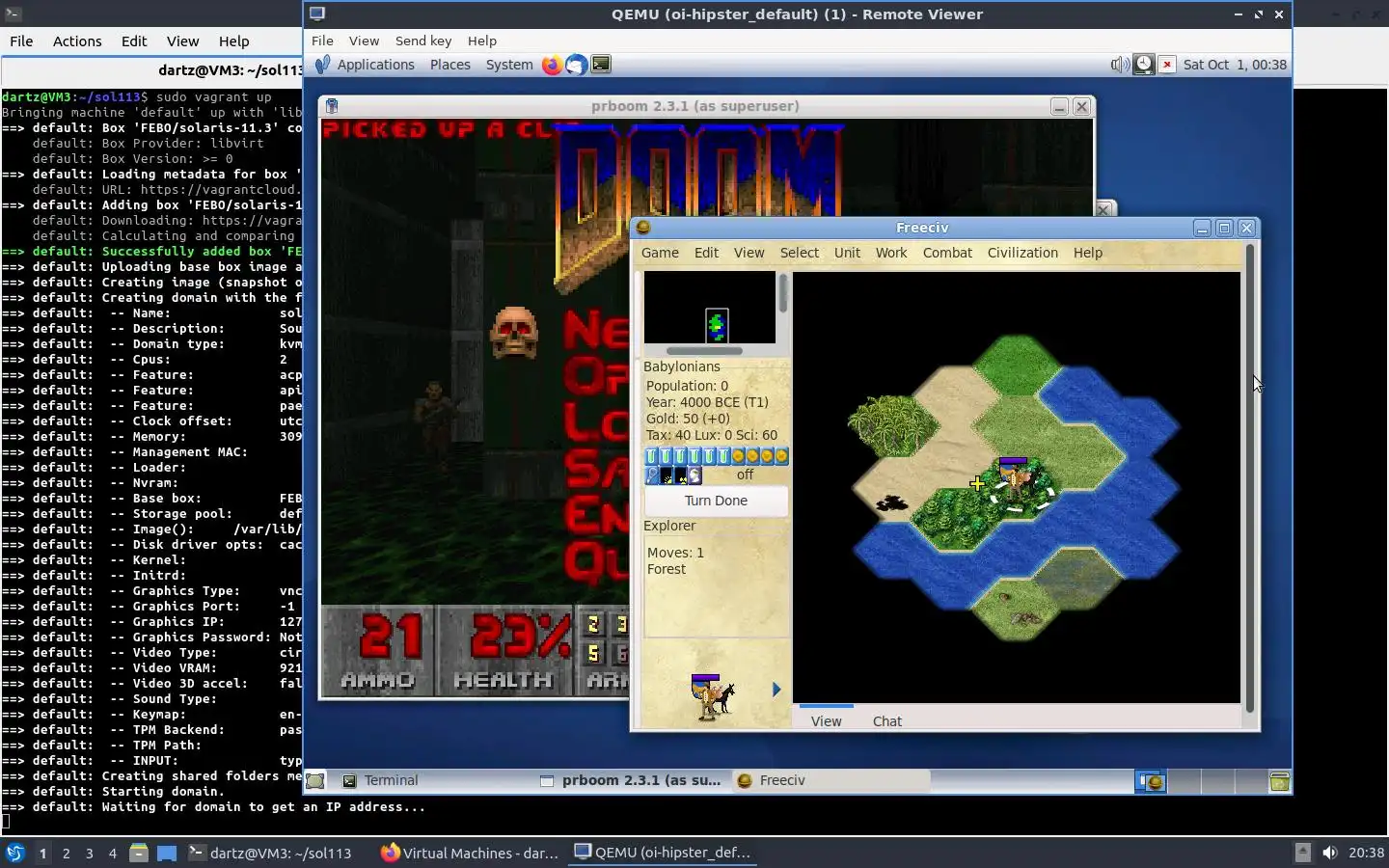
Task: Open the host file manager panel icon
Action: [139, 853]
